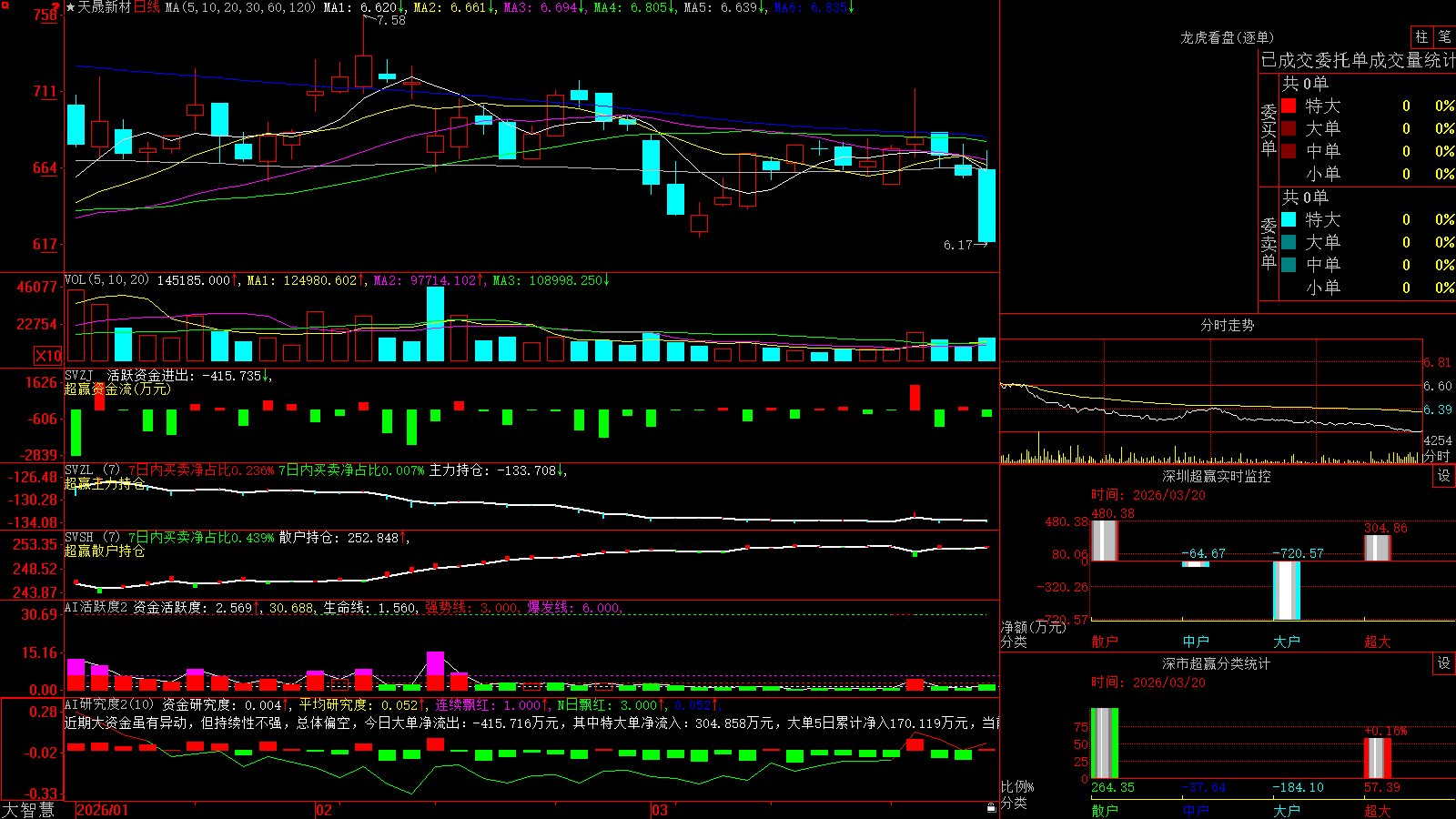Image resolution: width=1456 pixels, height=819 pixels.
Task: Click the SVSH indicator name
Action: point(78,537)
